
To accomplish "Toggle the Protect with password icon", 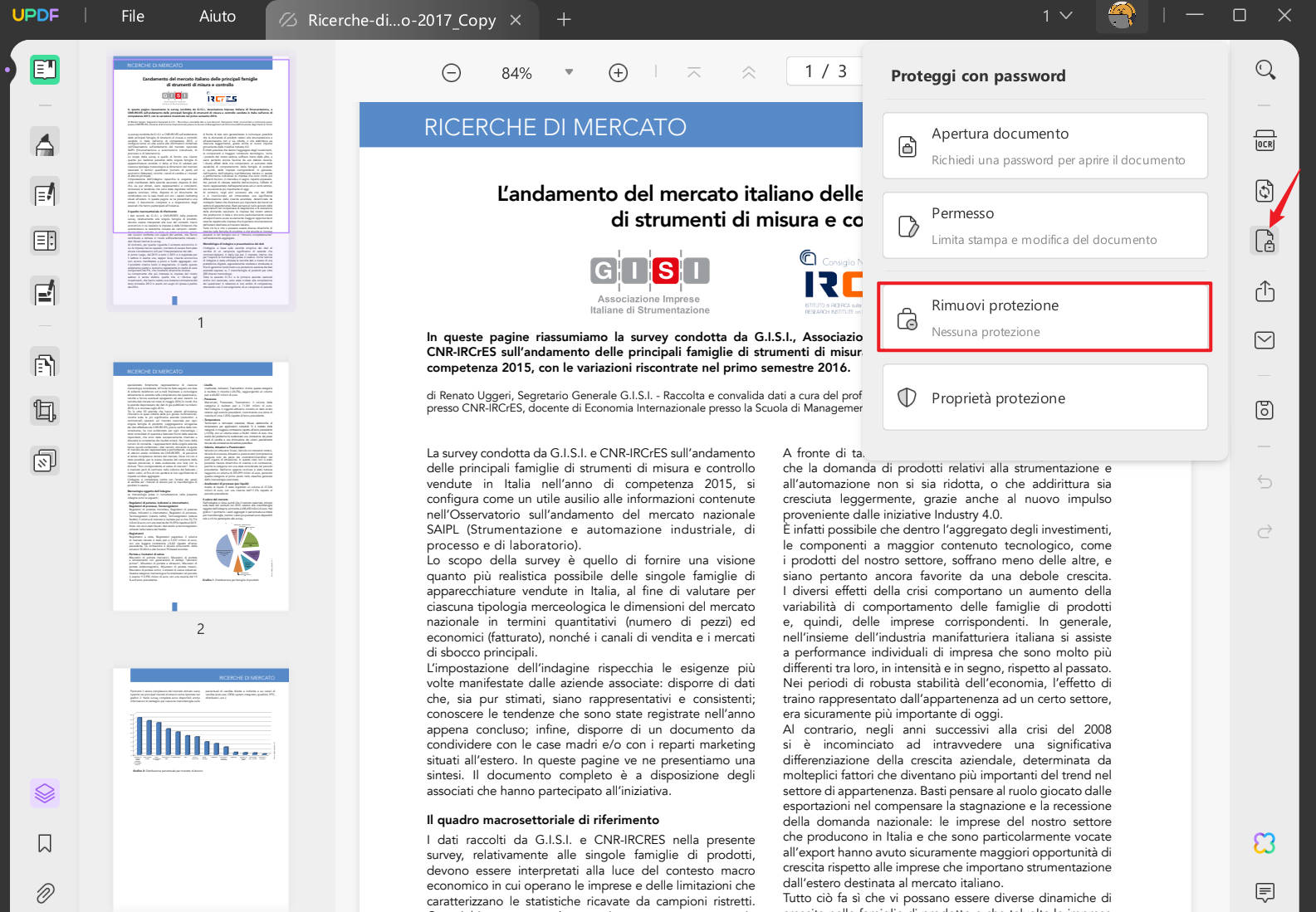I will coord(1265,241).
